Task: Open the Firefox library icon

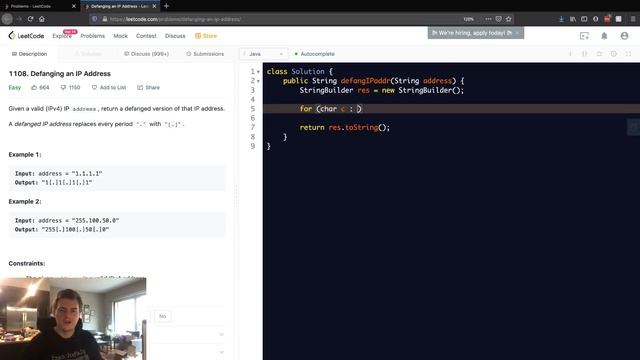Action: point(573,19)
